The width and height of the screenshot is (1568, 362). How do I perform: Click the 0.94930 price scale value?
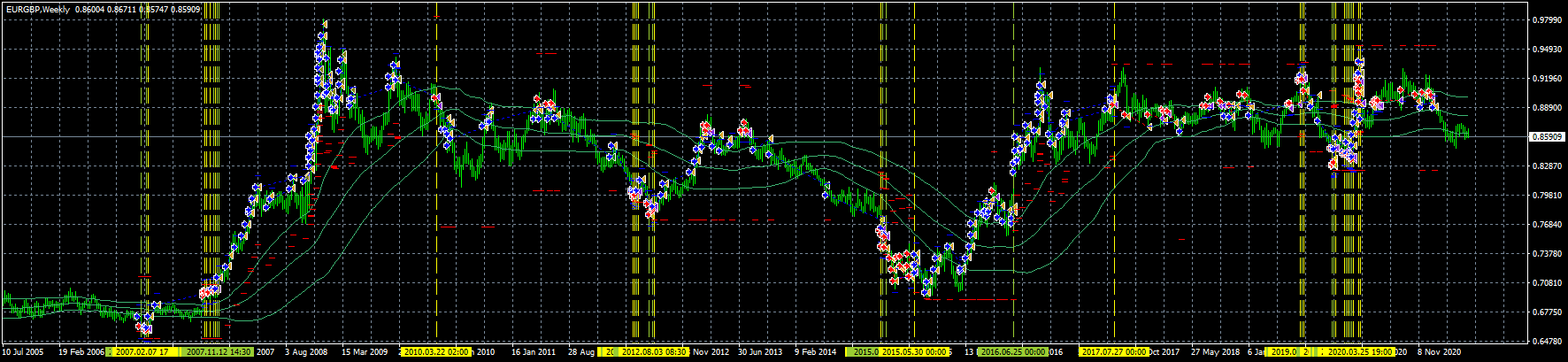pyautogui.click(x=1547, y=49)
